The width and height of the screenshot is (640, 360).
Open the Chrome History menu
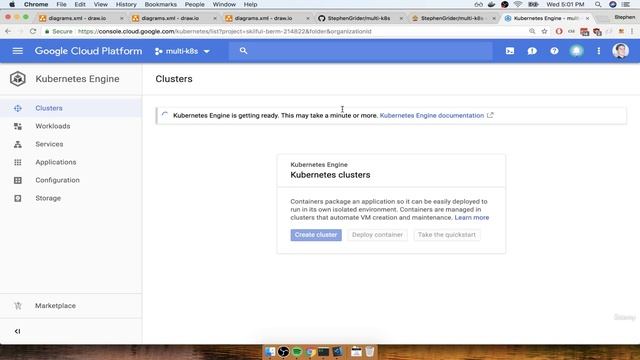point(126,4)
